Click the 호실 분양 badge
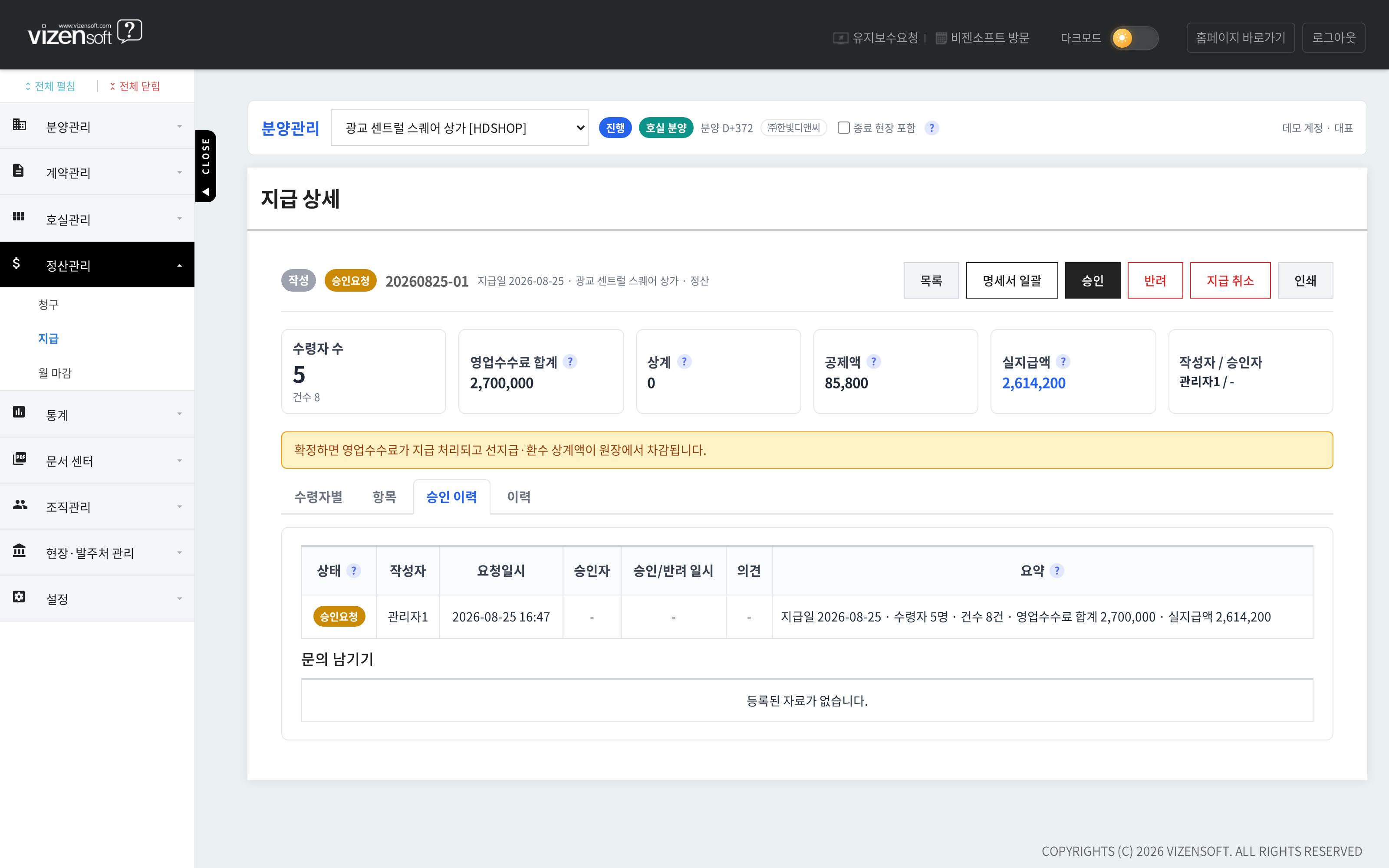The image size is (1389, 868). [x=666, y=128]
